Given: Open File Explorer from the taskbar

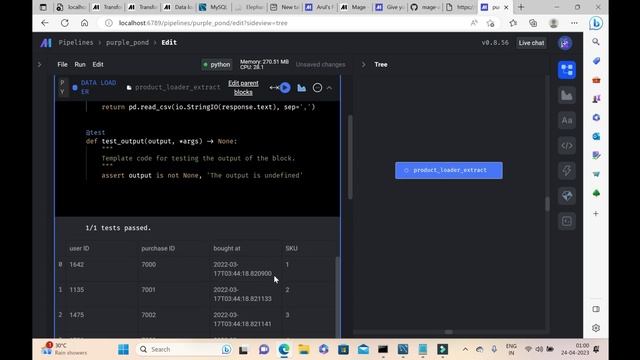Looking at the screenshot, I should pos(304,349).
